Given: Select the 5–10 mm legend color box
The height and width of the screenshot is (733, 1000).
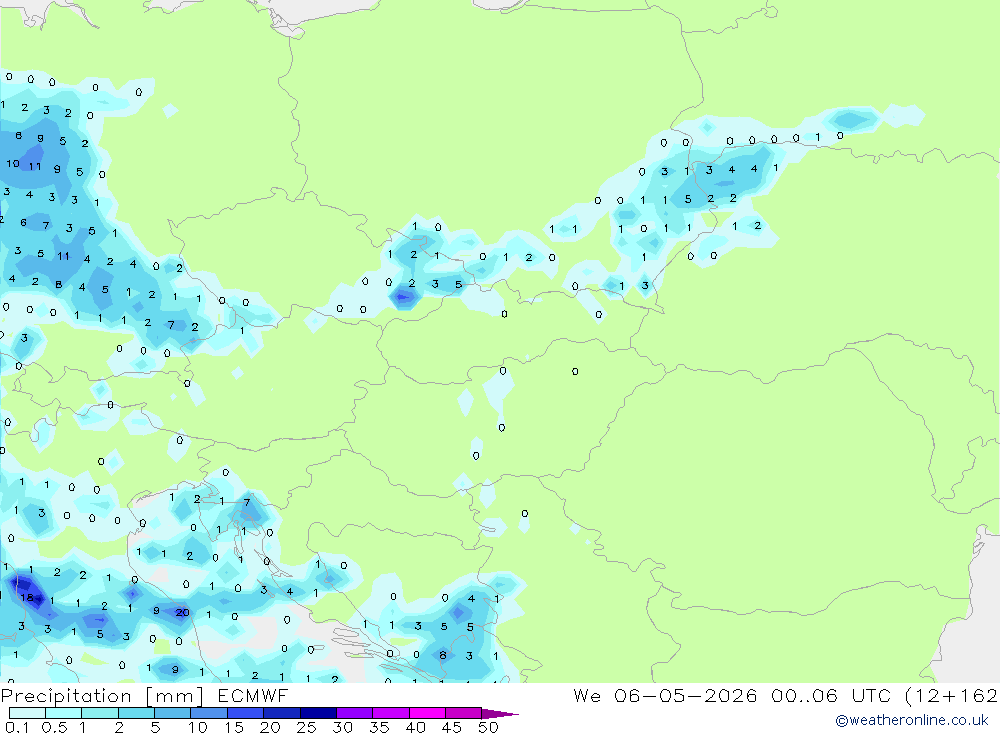Looking at the screenshot, I should click(x=173, y=713).
